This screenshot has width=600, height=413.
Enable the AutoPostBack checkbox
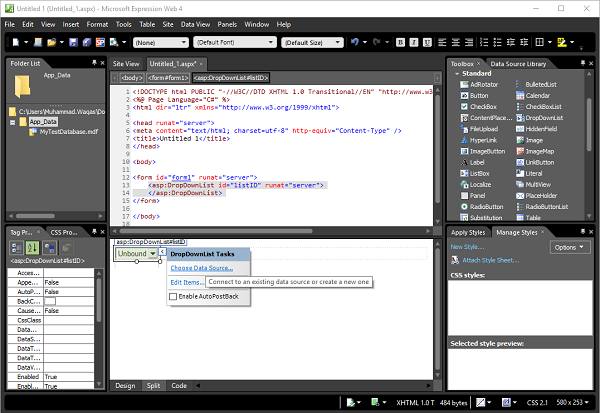(174, 297)
